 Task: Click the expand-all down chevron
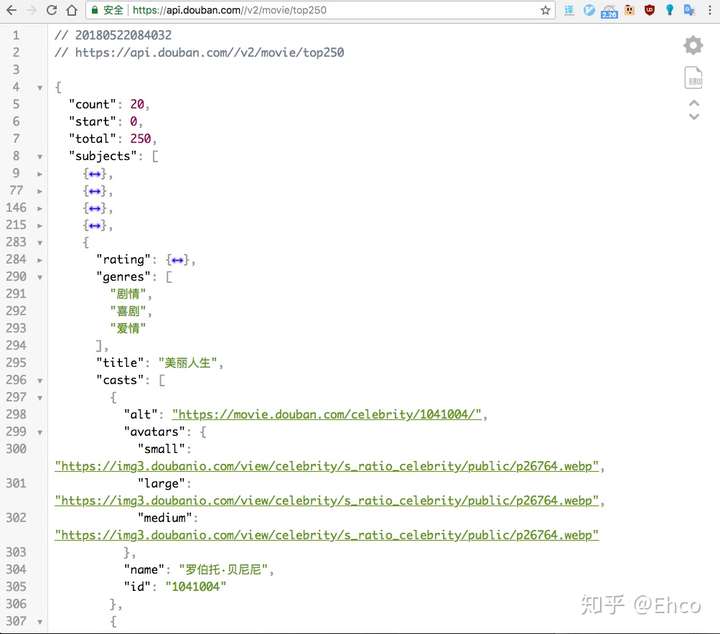[694, 117]
